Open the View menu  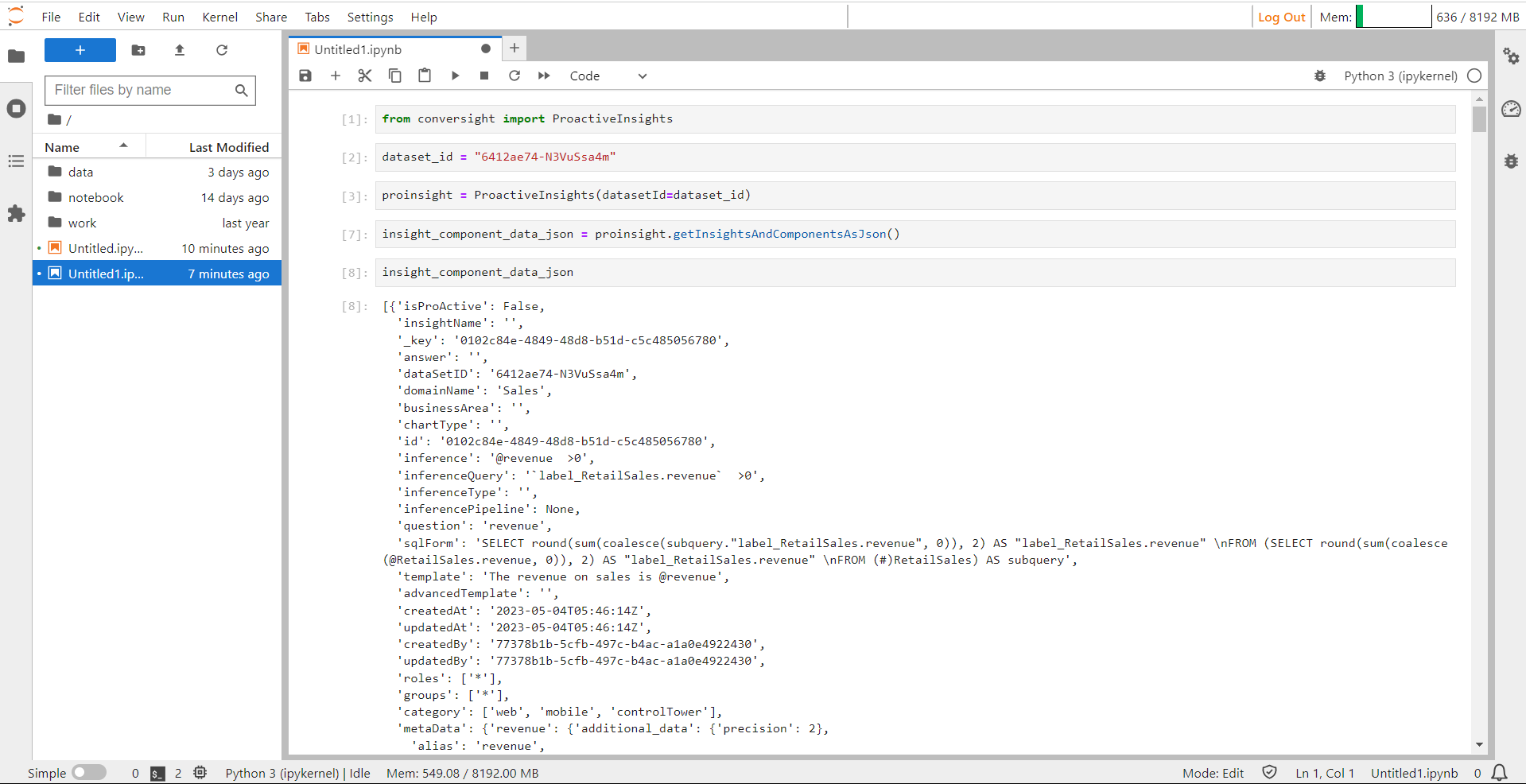pyautogui.click(x=131, y=17)
